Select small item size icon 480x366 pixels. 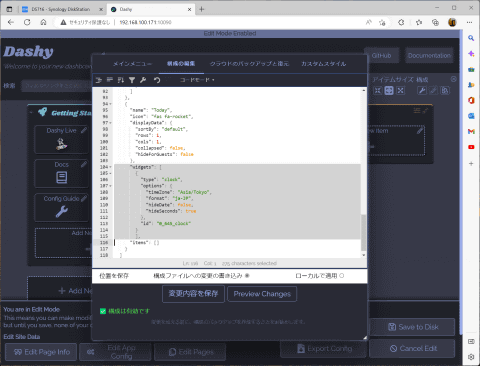click(378, 90)
